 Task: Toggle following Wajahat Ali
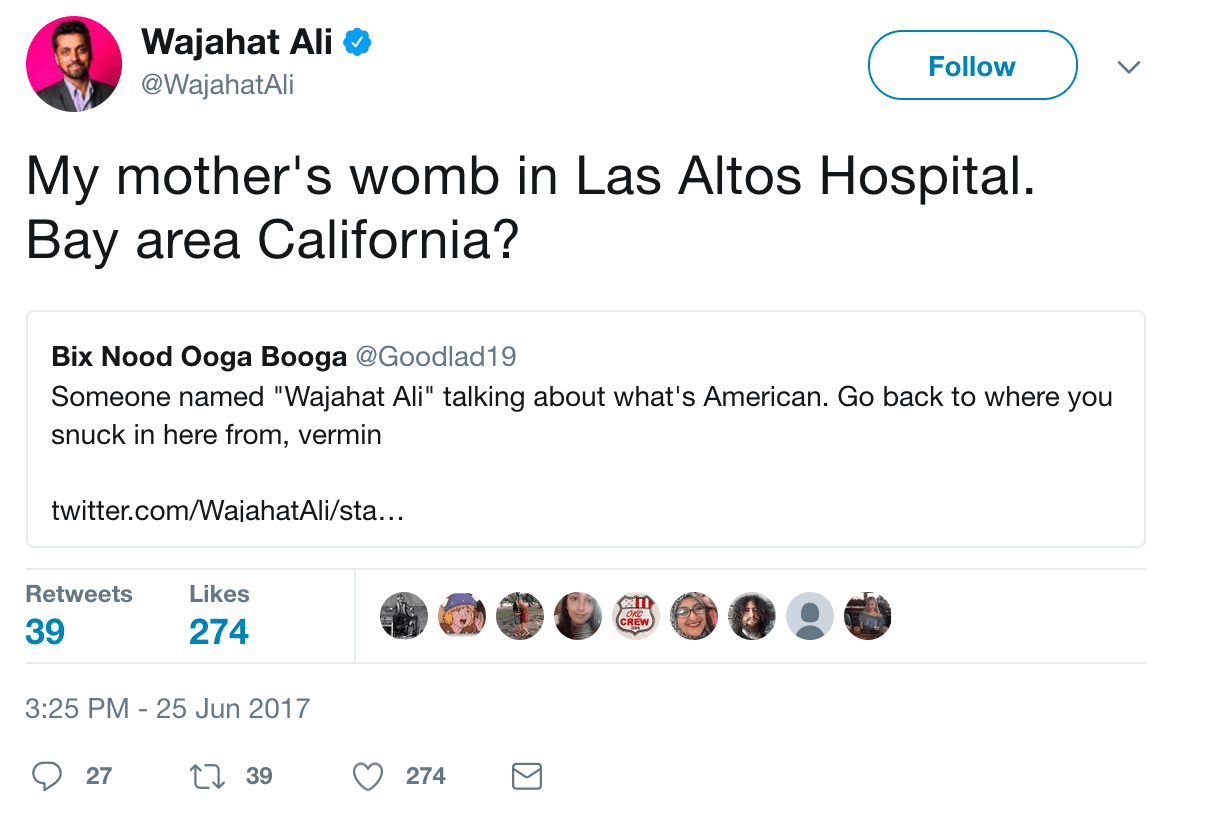coord(971,65)
